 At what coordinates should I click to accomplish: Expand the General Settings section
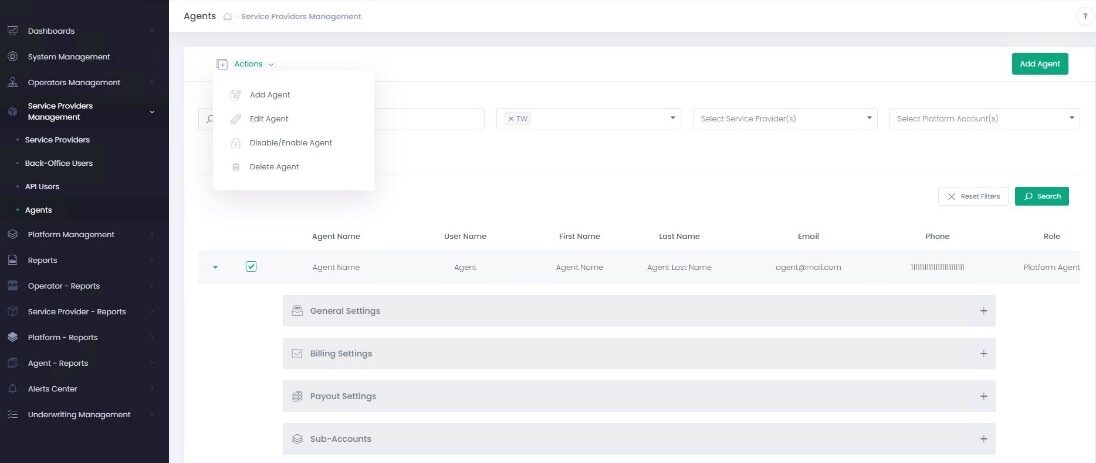coord(983,311)
